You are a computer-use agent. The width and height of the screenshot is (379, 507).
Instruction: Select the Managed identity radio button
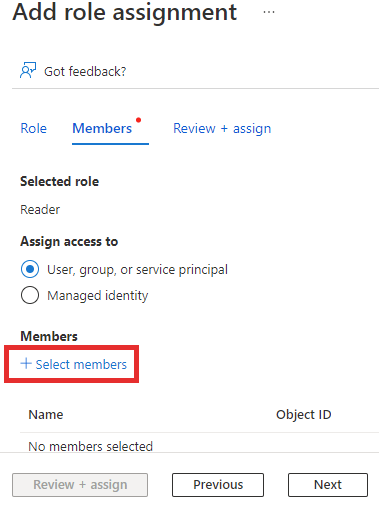click(x=30, y=295)
